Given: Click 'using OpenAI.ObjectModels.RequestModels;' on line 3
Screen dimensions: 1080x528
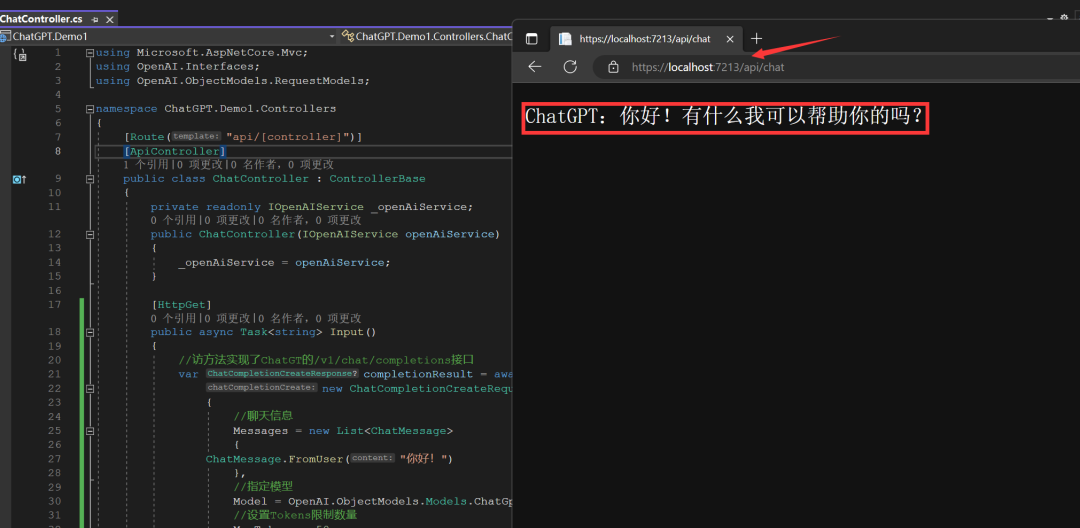Looking at the screenshot, I should click(x=233, y=81).
